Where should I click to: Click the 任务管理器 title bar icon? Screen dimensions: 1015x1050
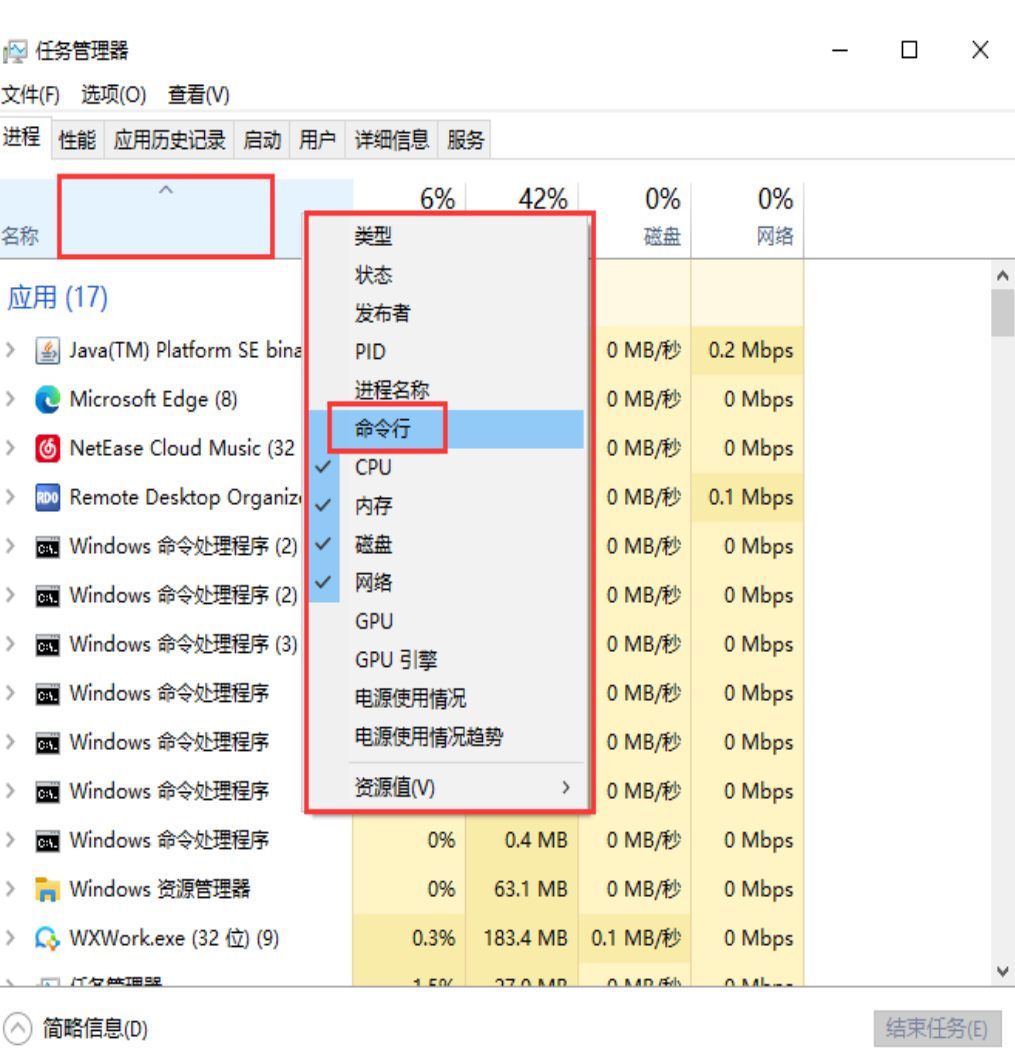click(x=16, y=51)
